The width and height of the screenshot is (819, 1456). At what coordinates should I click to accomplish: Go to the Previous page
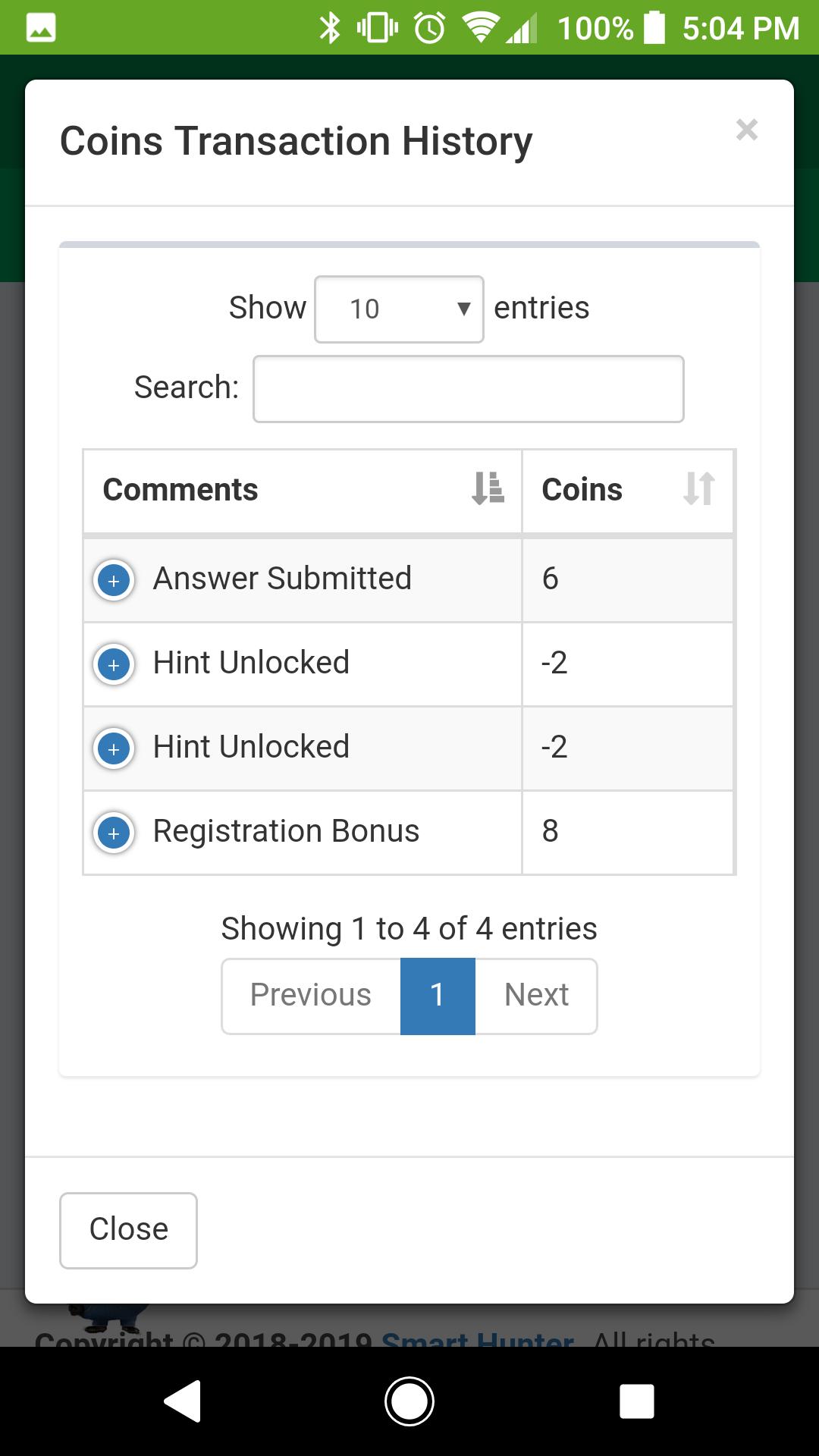pyautogui.click(x=311, y=995)
